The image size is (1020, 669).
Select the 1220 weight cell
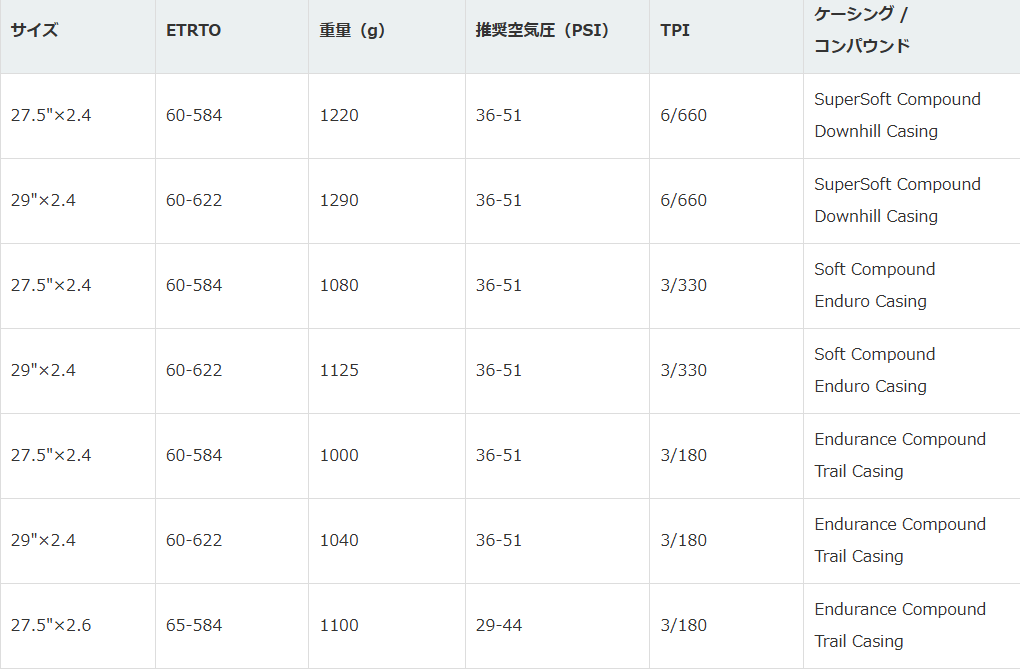point(339,115)
